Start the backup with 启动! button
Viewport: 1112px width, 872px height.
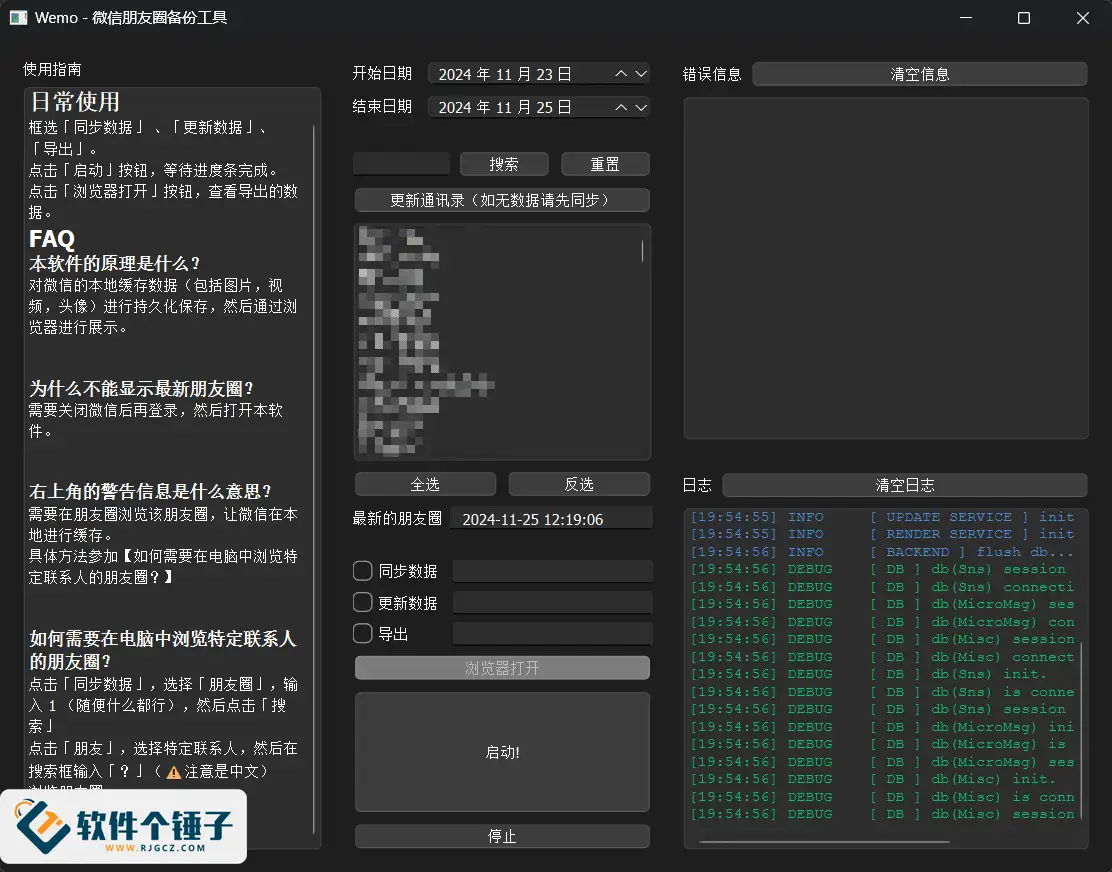pyautogui.click(x=502, y=752)
